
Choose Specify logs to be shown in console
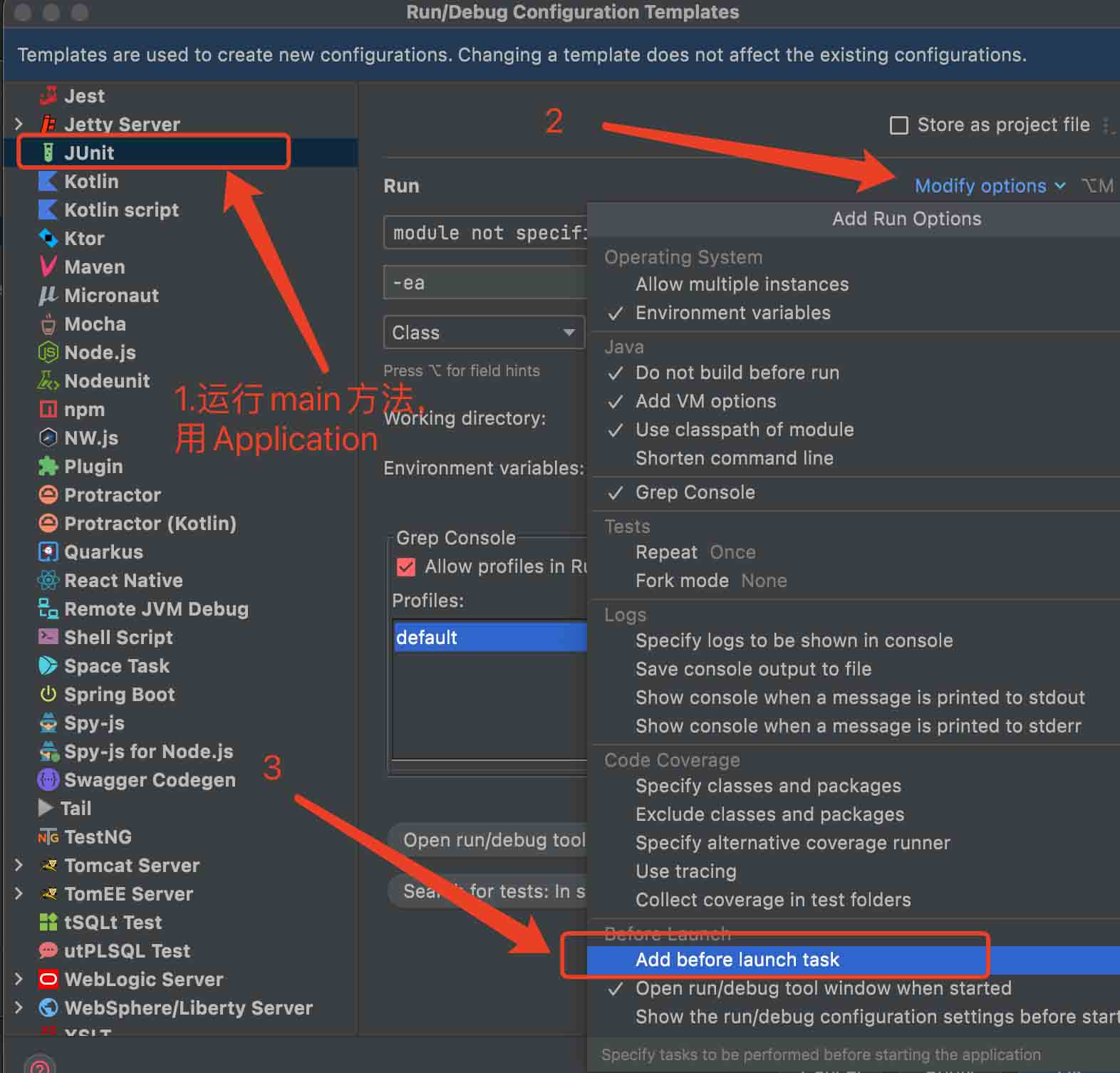(x=794, y=641)
